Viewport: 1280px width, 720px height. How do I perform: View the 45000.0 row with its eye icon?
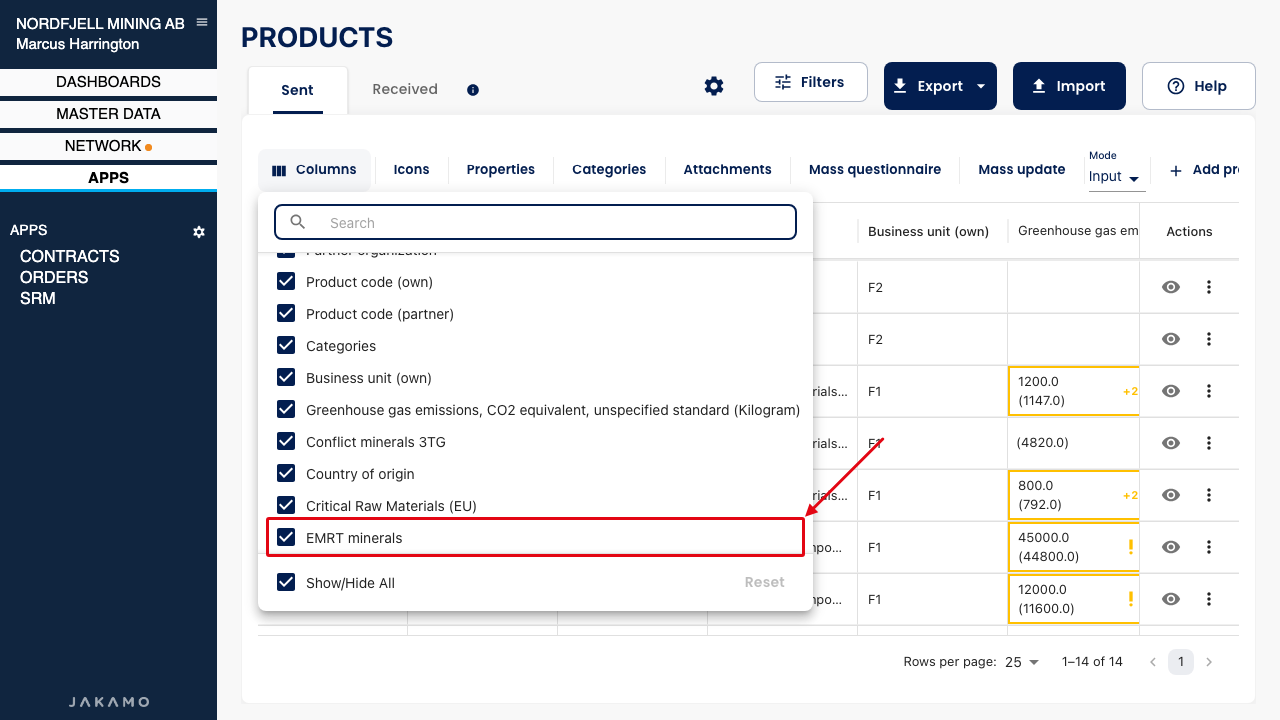(1171, 547)
